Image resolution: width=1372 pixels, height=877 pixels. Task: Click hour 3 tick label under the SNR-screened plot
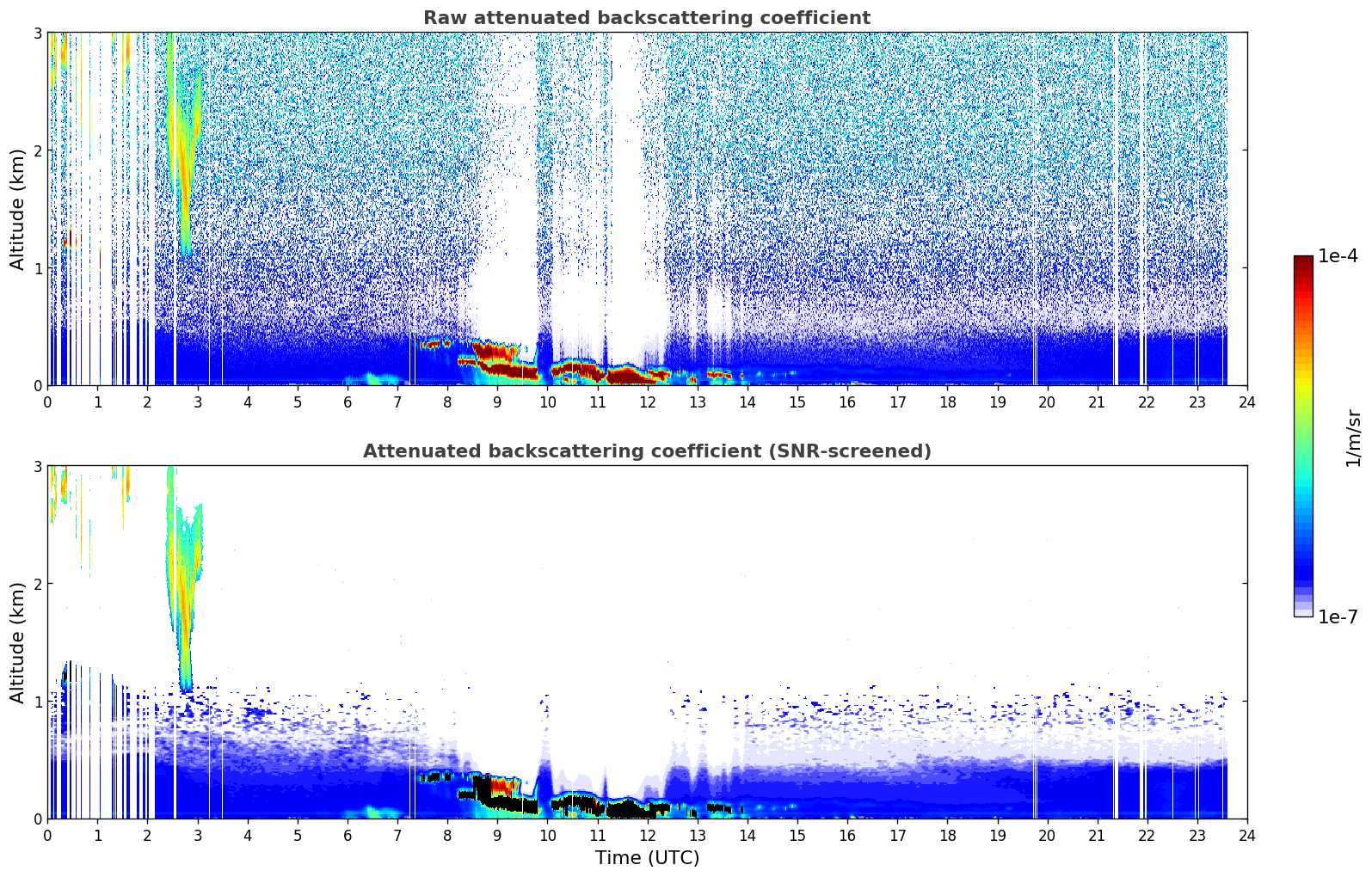(x=197, y=835)
